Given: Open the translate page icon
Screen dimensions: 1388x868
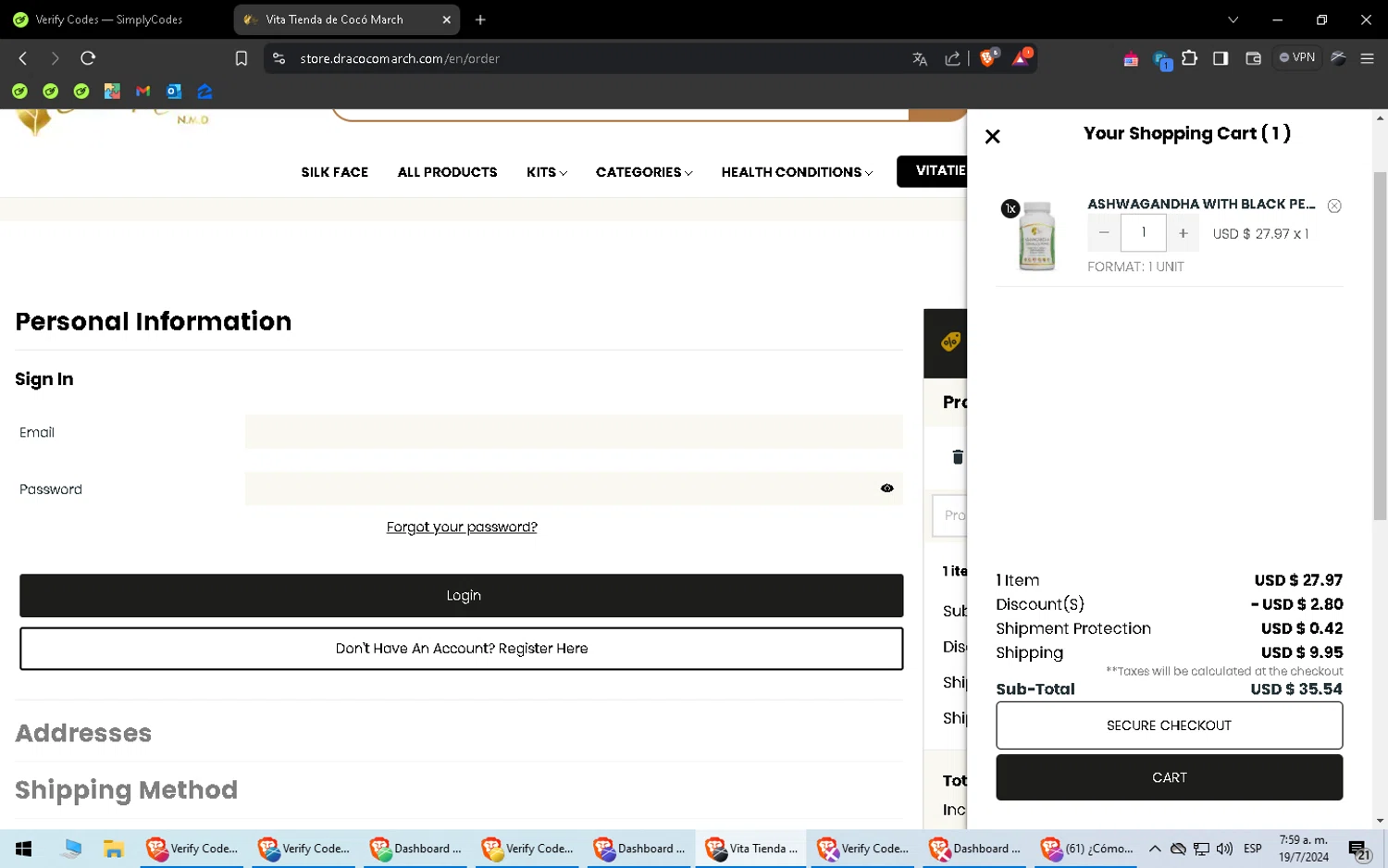Looking at the screenshot, I should pos(920,58).
